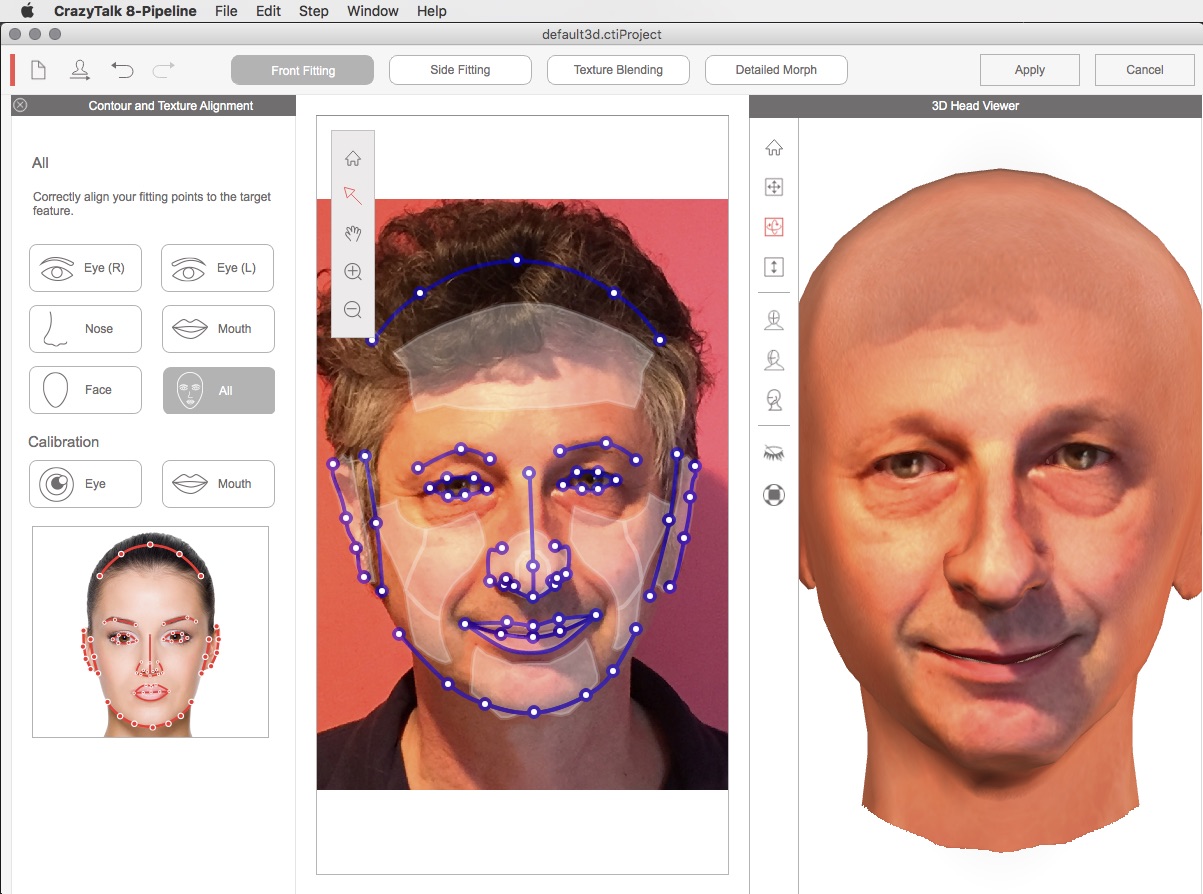1203x894 pixels.
Task: Open the Window menu
Action: coord(373,11)
